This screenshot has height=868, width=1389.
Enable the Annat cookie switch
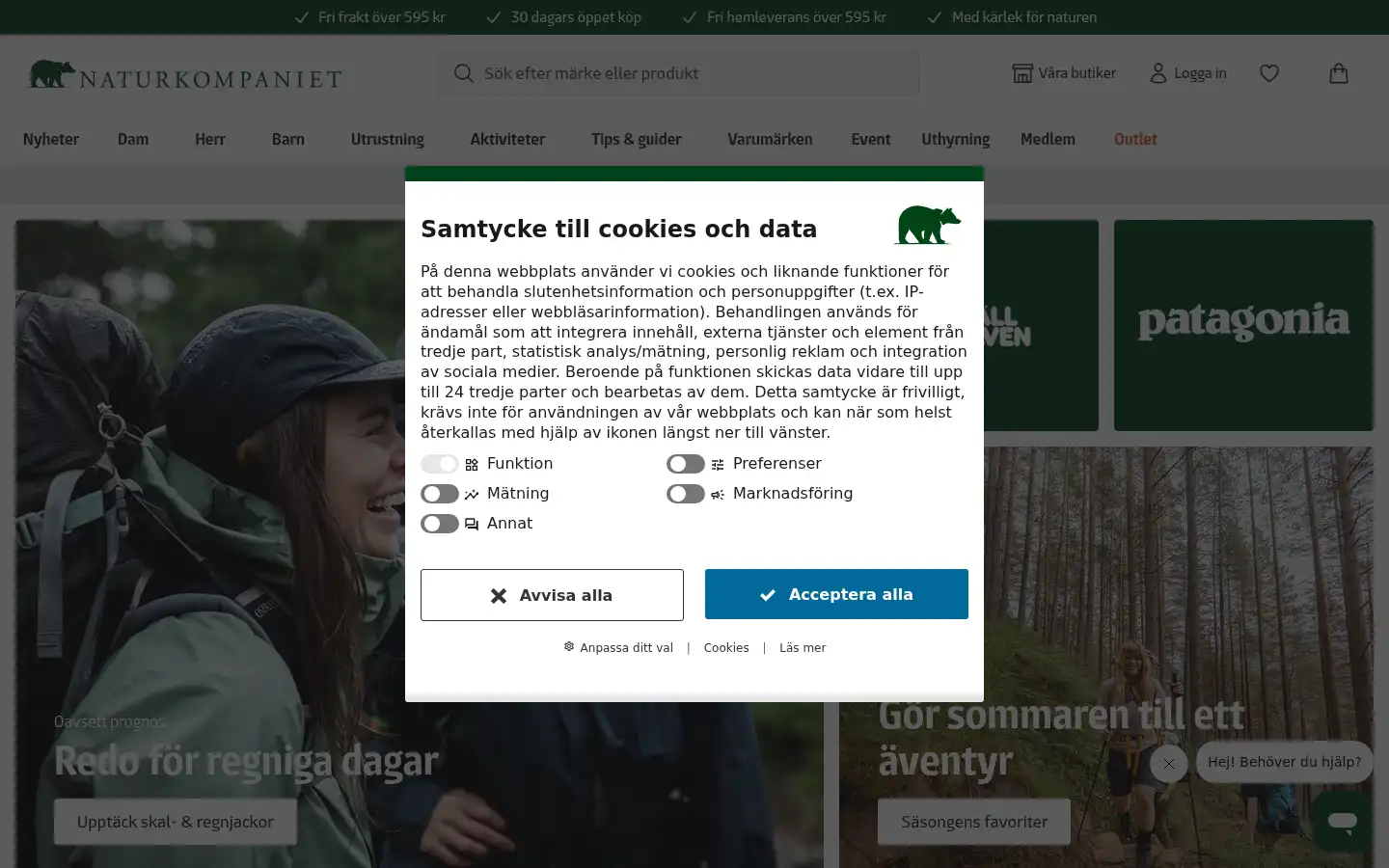440,524
